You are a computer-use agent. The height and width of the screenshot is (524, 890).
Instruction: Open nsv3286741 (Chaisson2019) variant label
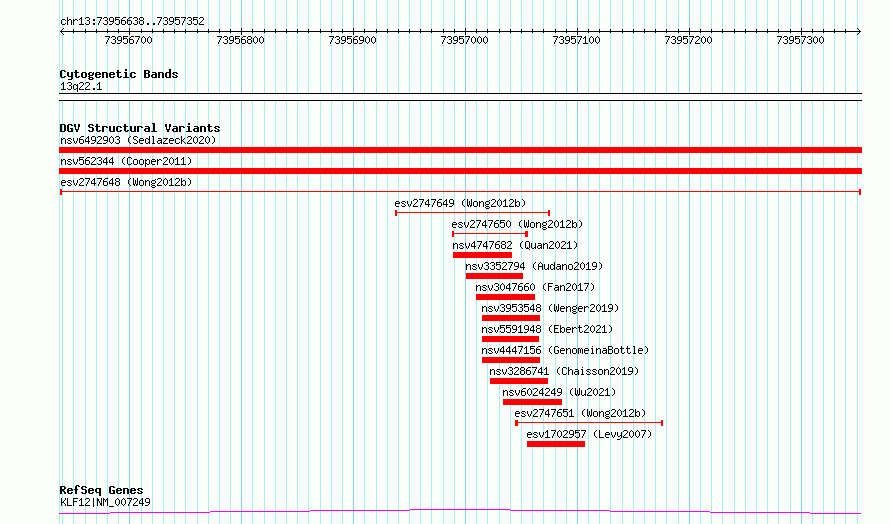click(x=564, y=371)
